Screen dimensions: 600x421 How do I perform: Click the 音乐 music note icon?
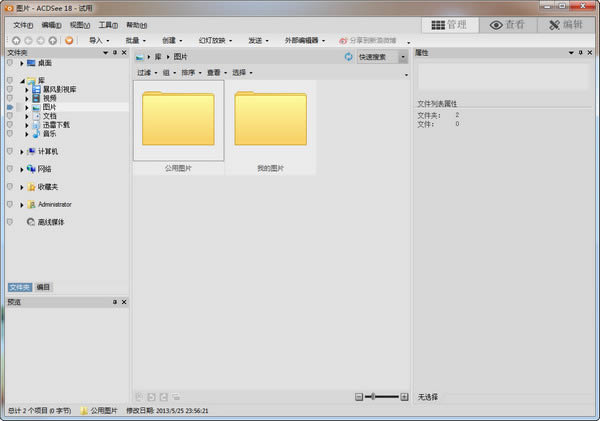pyautogui.click(x=36, y=134)
